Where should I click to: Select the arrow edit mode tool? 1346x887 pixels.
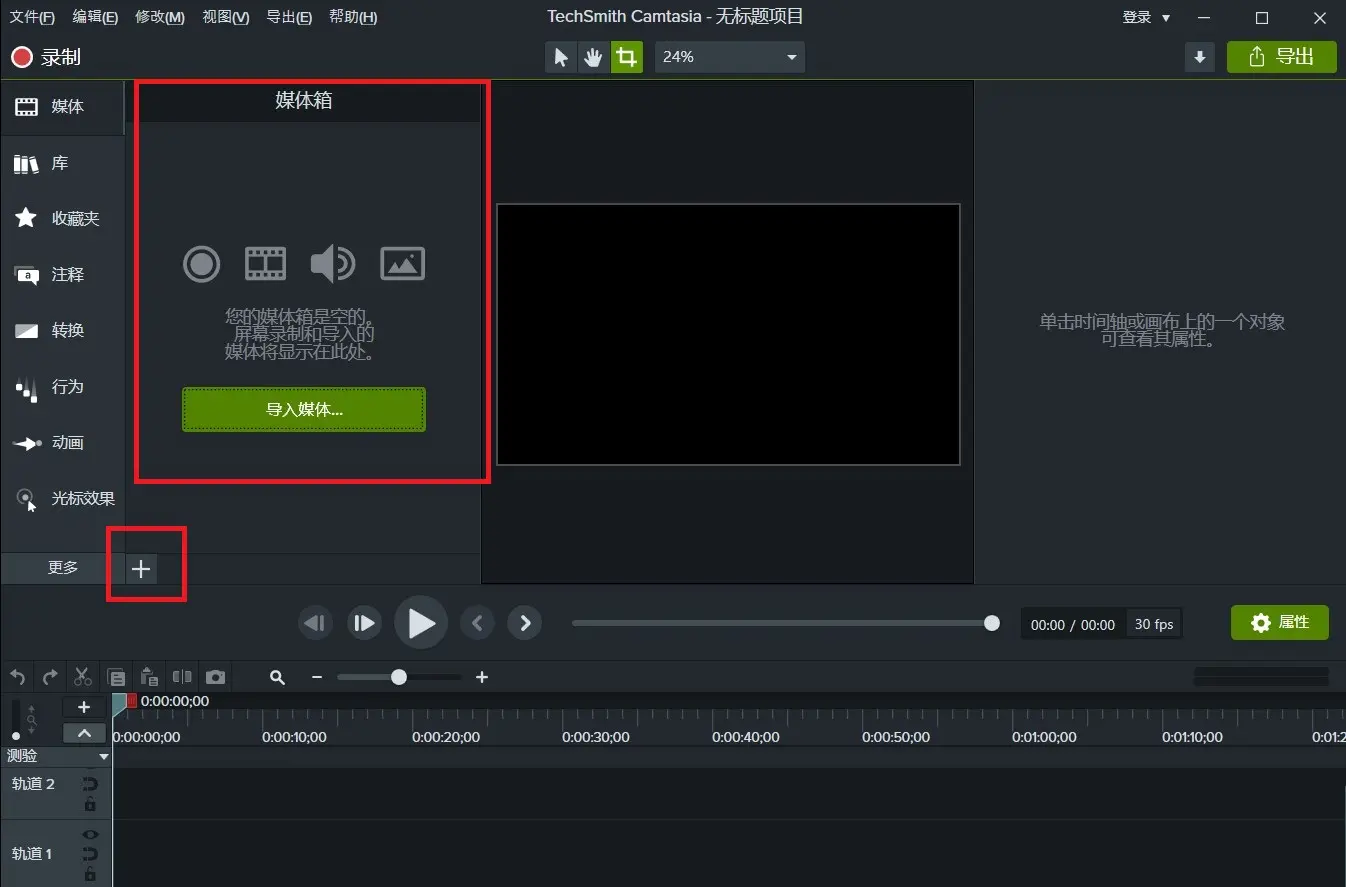pos(560,57)
